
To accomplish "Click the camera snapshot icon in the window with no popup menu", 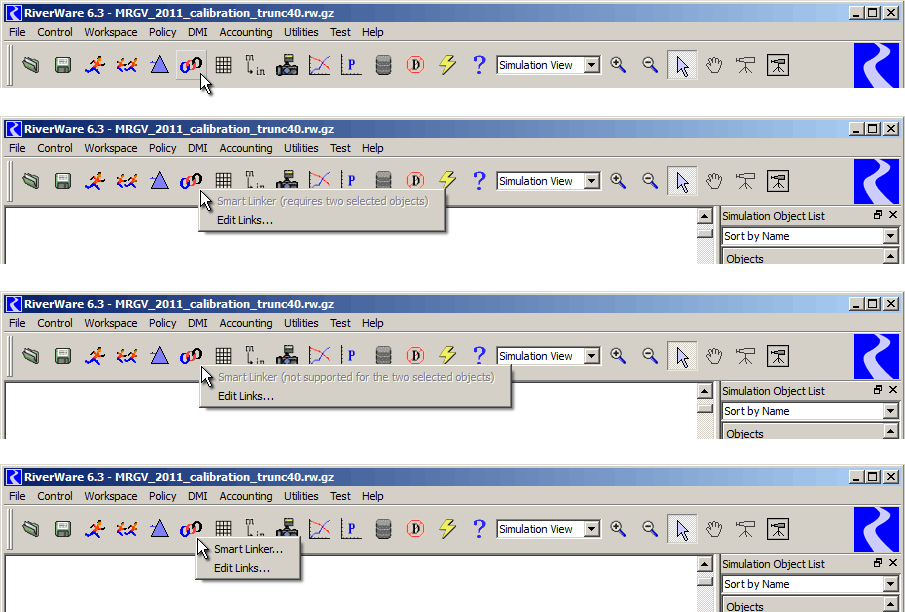I will (287, 65).
